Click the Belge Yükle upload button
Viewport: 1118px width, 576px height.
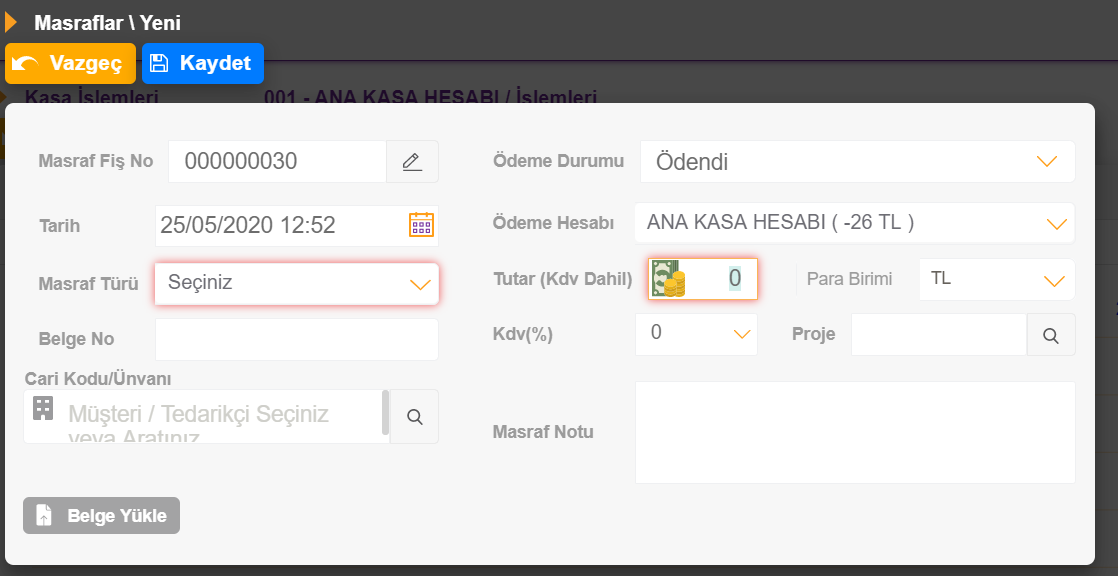(101, 515)
